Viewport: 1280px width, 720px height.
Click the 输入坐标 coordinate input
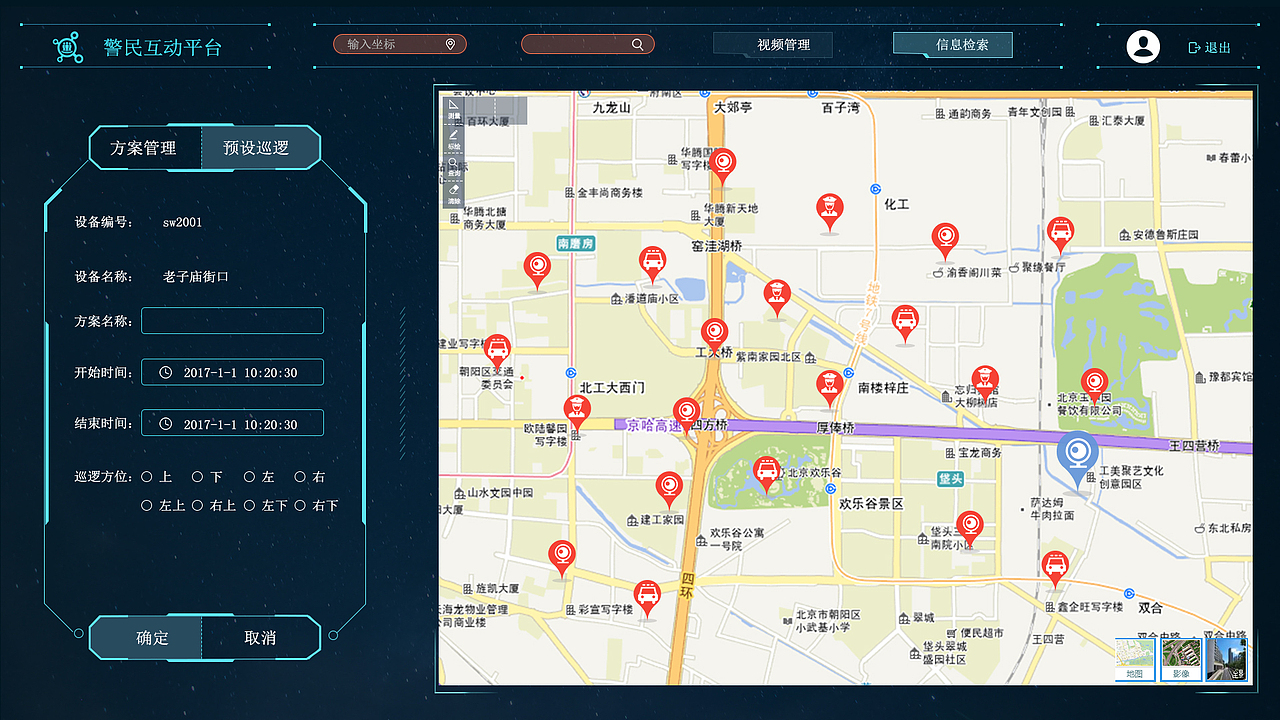click(399, 44)
